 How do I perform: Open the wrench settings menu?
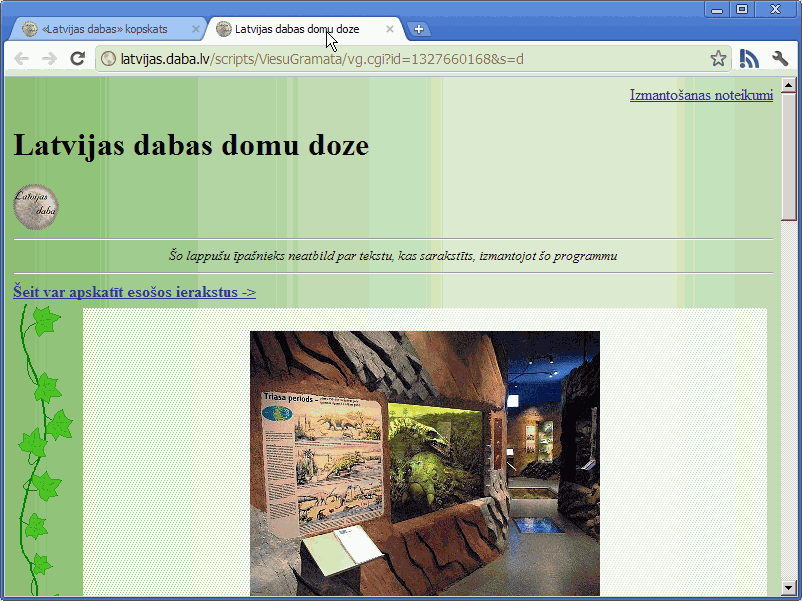(x=780, y=59)
